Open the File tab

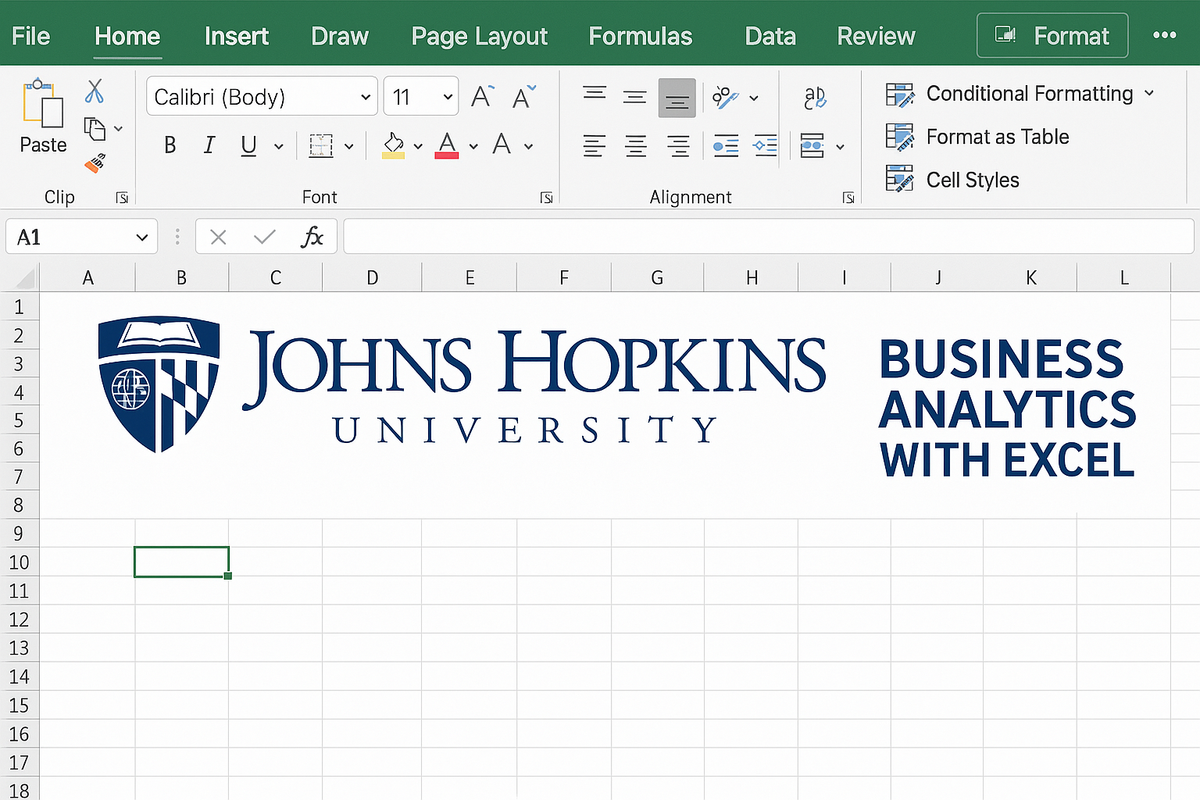pyautogui.click(x=31, y=36)
